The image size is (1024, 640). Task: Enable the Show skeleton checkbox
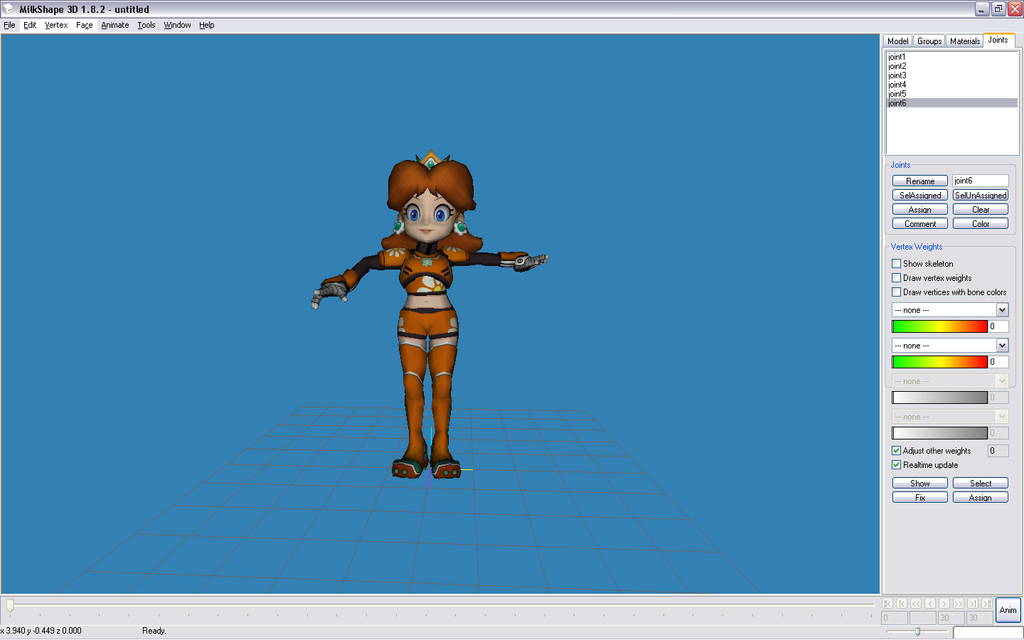coord(897,264)
